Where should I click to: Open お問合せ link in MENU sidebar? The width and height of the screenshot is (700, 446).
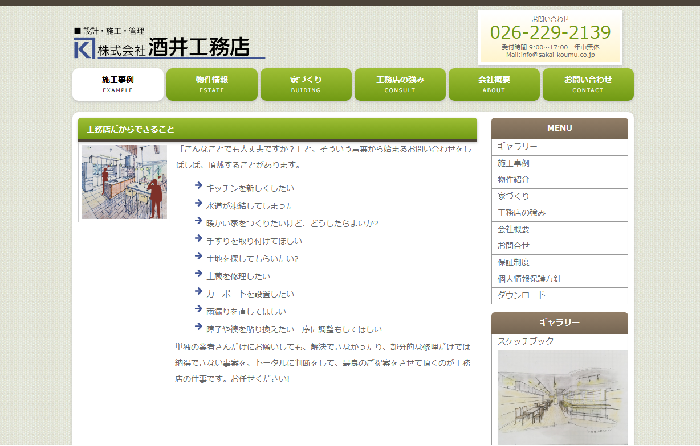click(x=513, y=246)
